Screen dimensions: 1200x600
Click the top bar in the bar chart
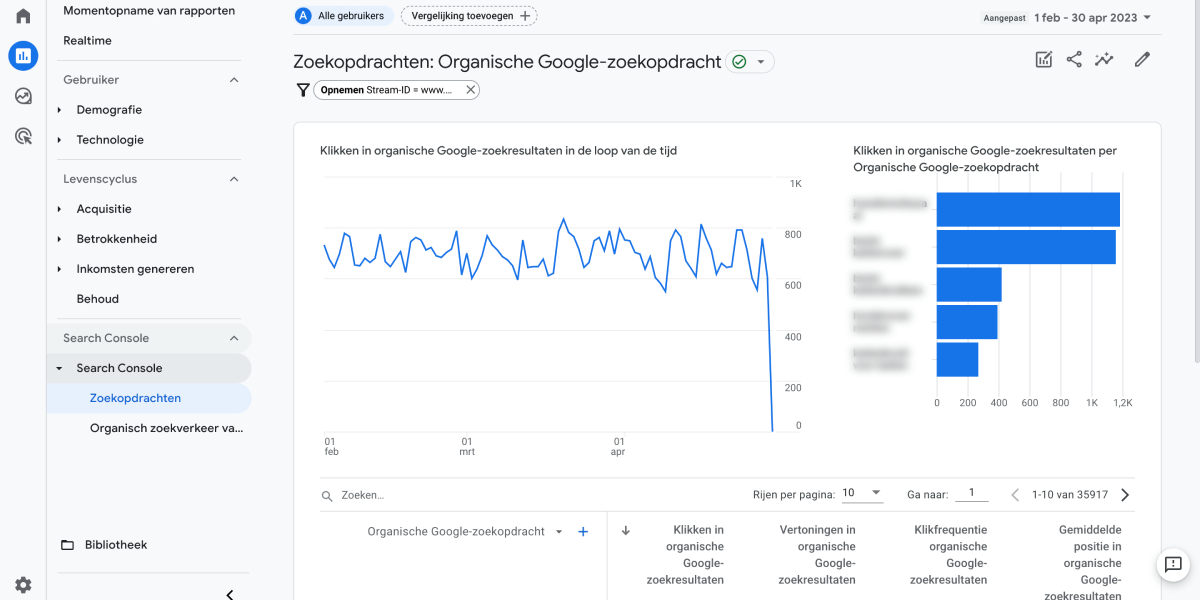pyautogui.click(x=1027, y=210)
